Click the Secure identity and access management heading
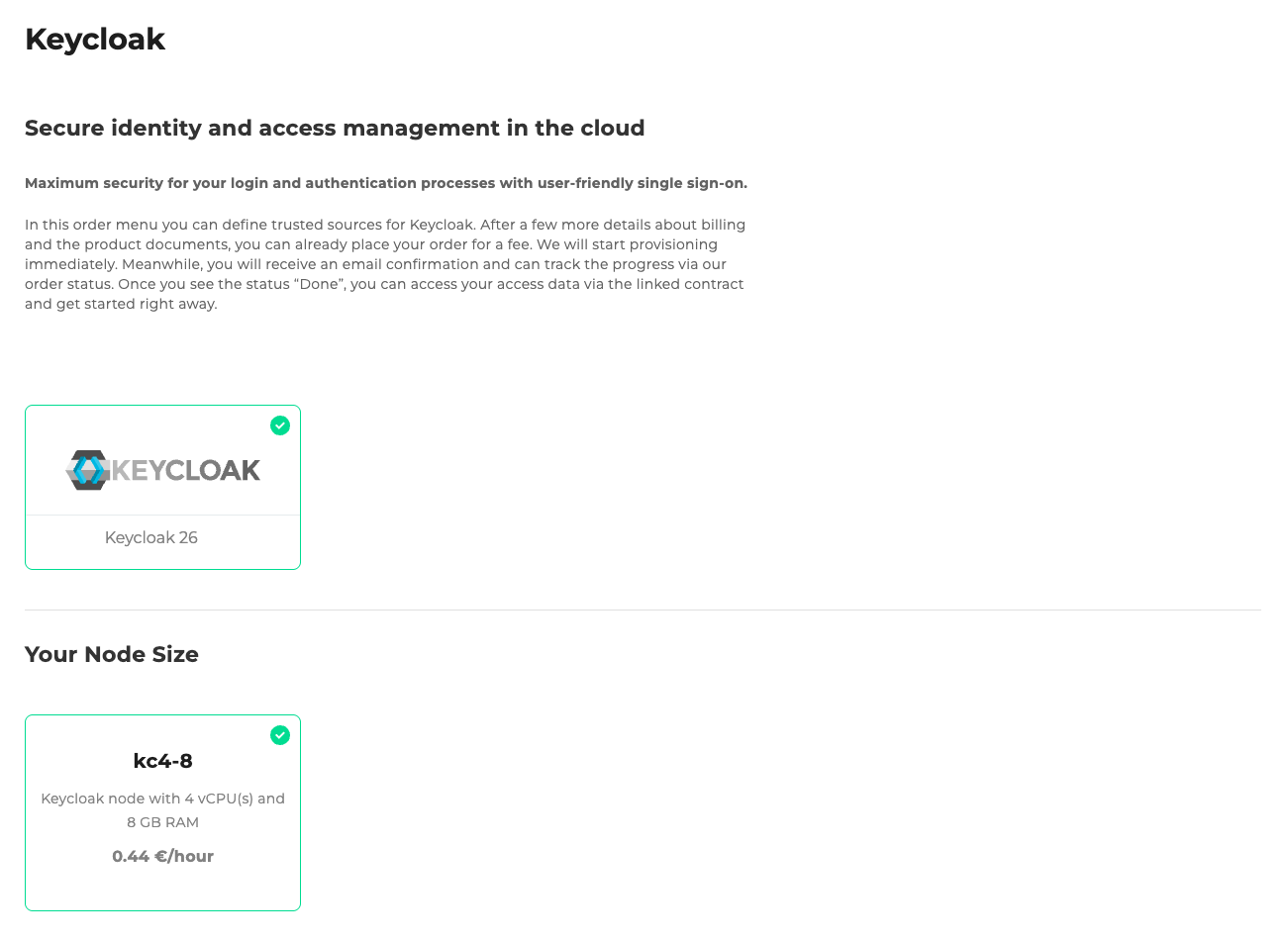This screenshot has height=941, width=1288. 335,128
